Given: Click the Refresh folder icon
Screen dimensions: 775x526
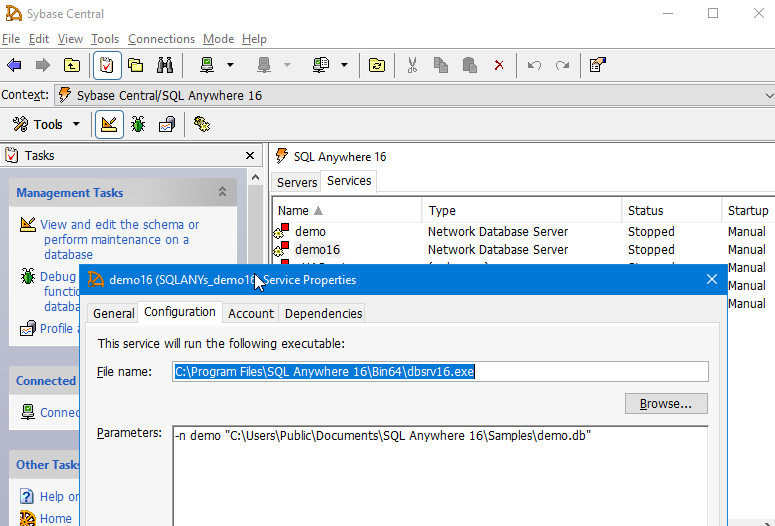Looking at the screenshot, I should (377, 65).
